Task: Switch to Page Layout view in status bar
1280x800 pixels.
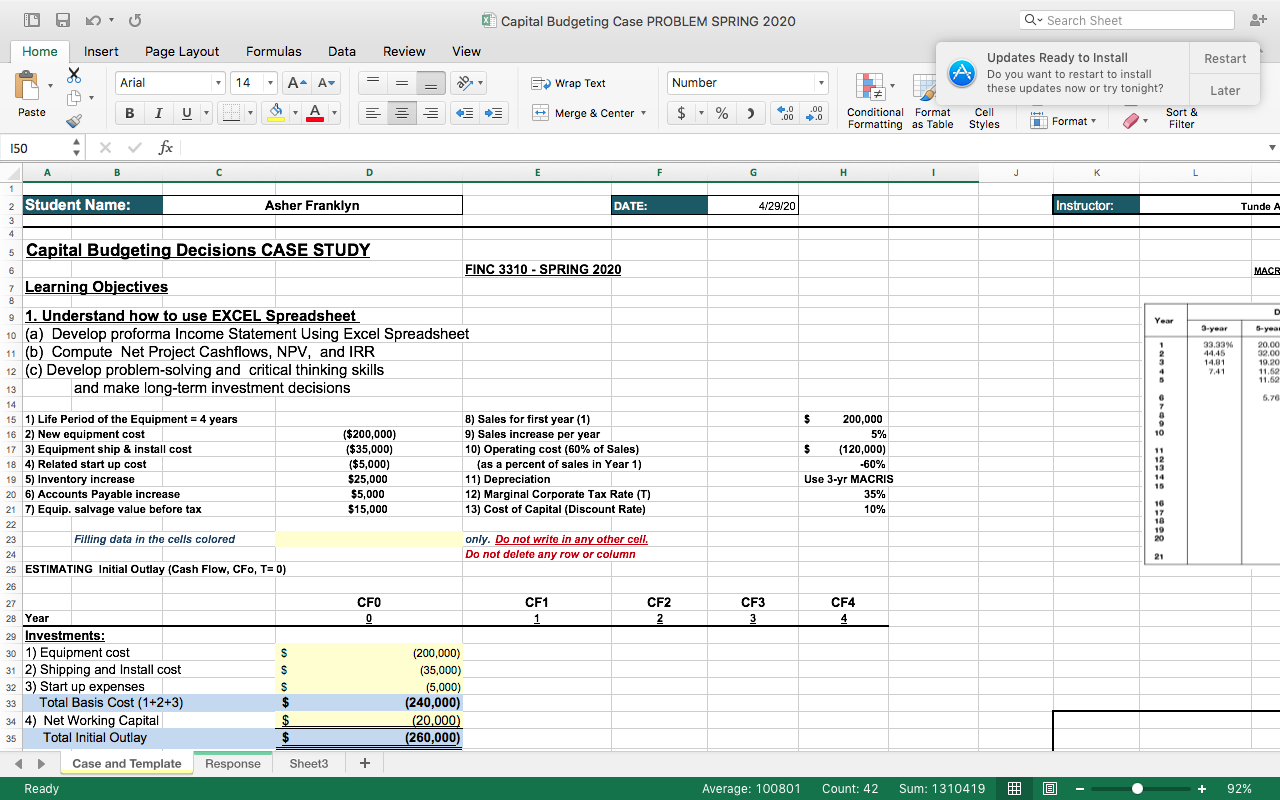Action: tap(1050, 788)
